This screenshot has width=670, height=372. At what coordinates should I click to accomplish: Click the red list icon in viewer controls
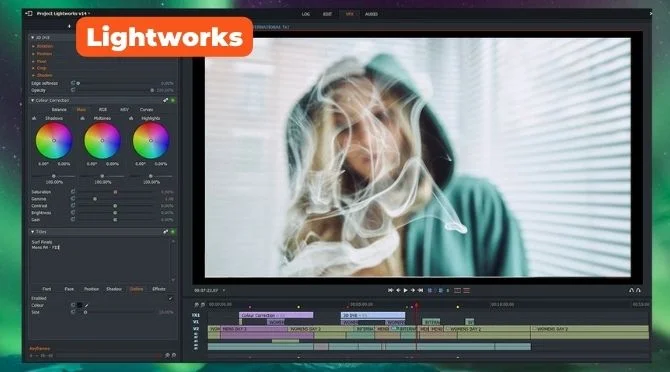[467, 290]
